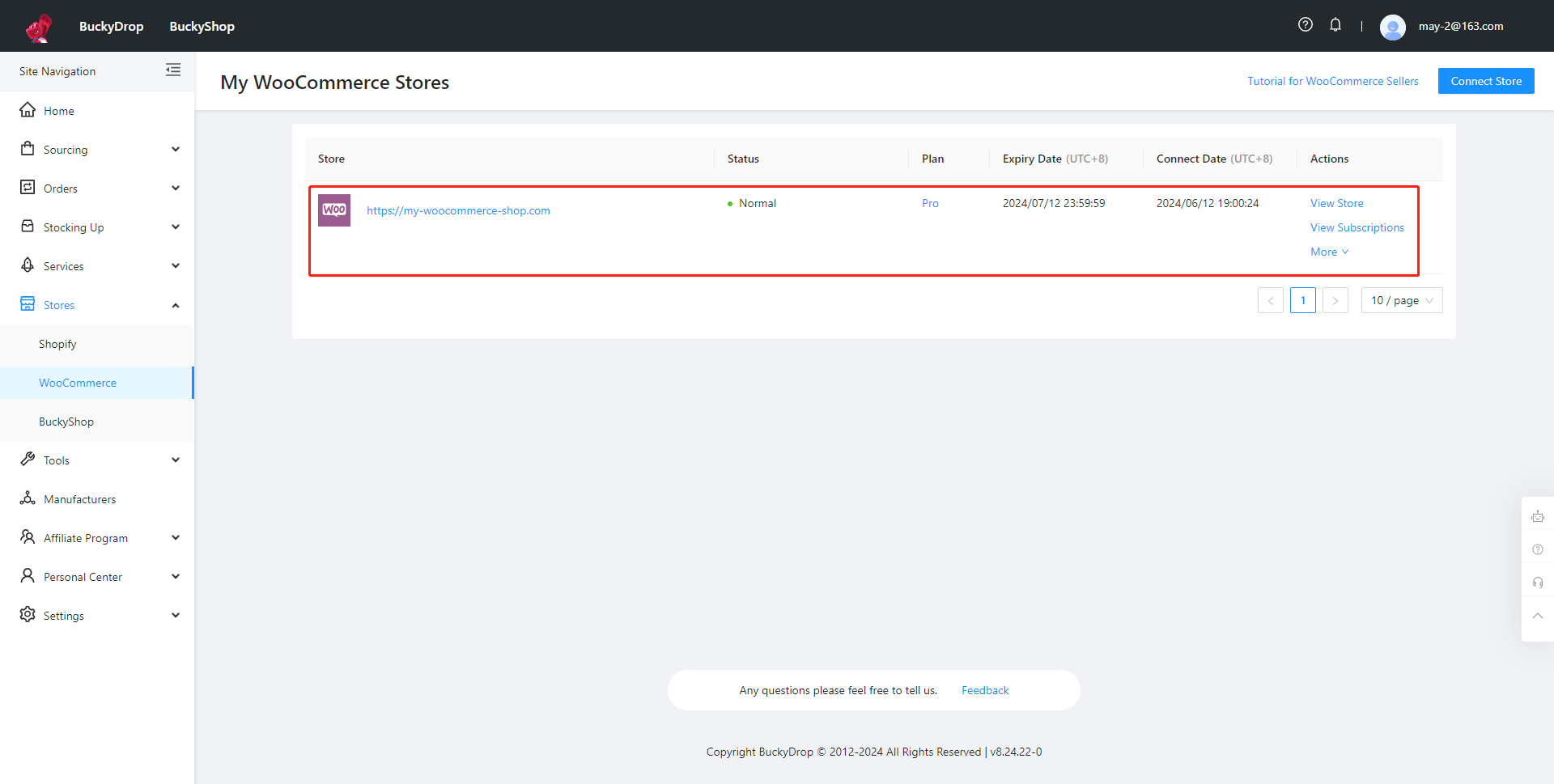Image resolution: width=1554 pixels, height=784 pixels.
Task: Click the Settings gear icon
Action: [28, 615]
